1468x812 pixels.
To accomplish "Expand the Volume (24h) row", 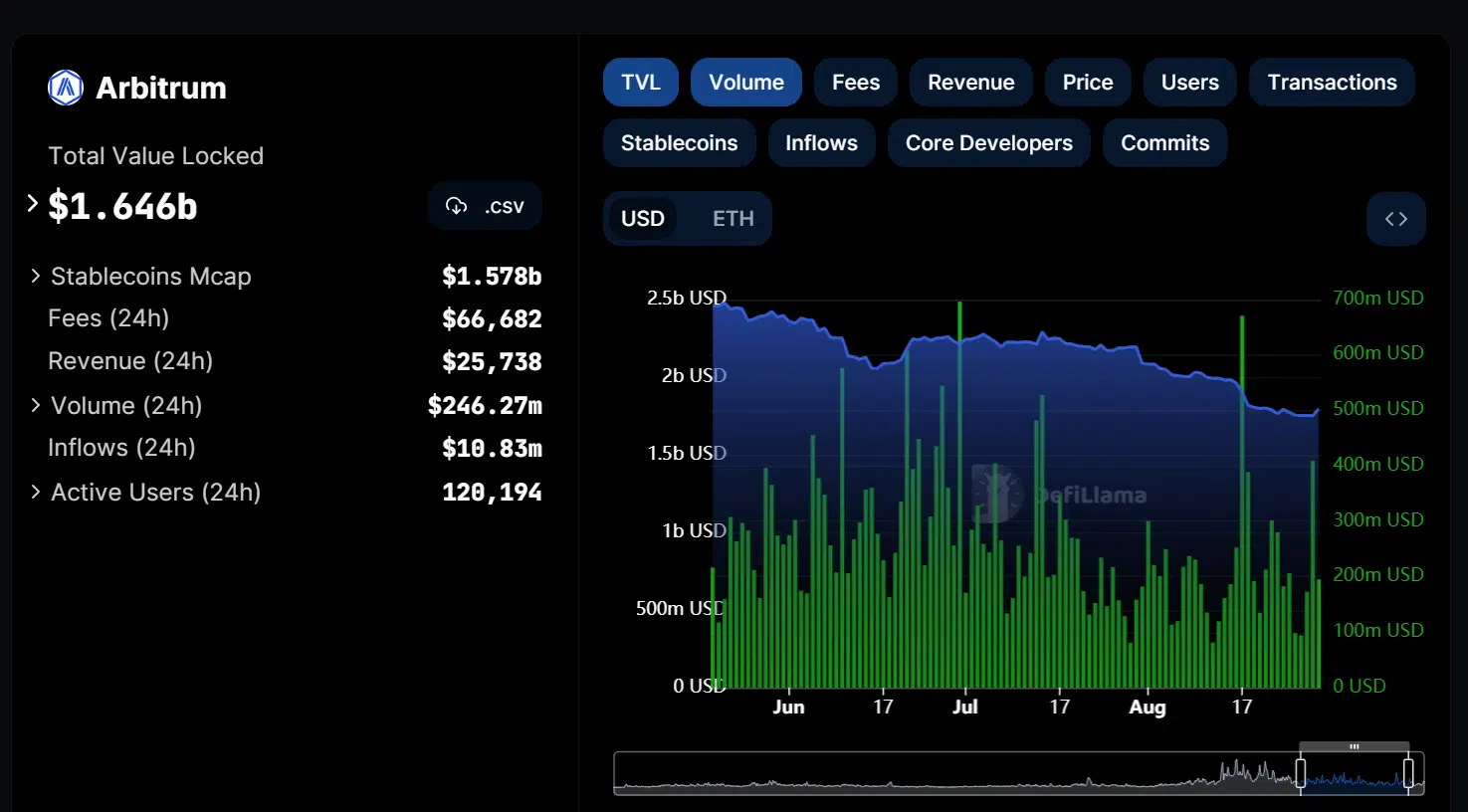I will click(36, 405).
